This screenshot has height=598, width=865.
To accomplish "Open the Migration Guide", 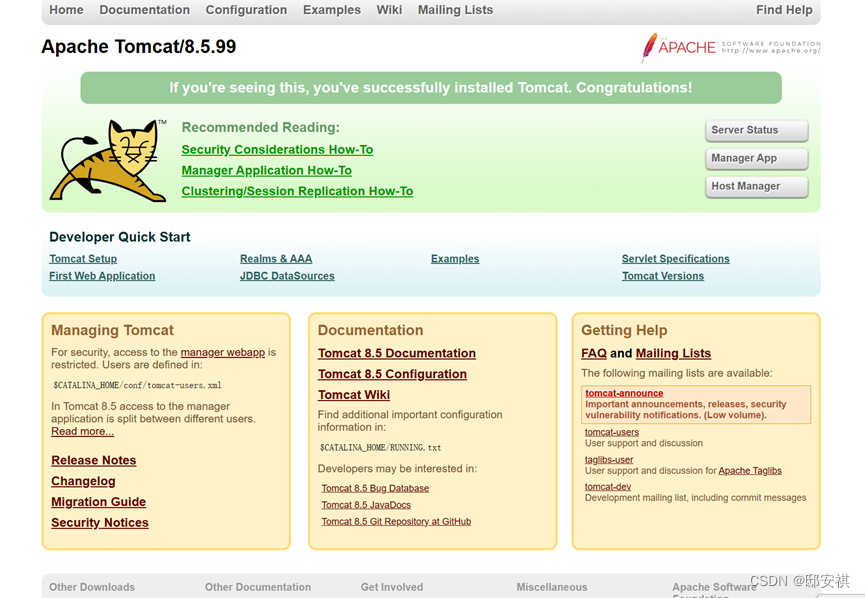I will pos(98,501).
